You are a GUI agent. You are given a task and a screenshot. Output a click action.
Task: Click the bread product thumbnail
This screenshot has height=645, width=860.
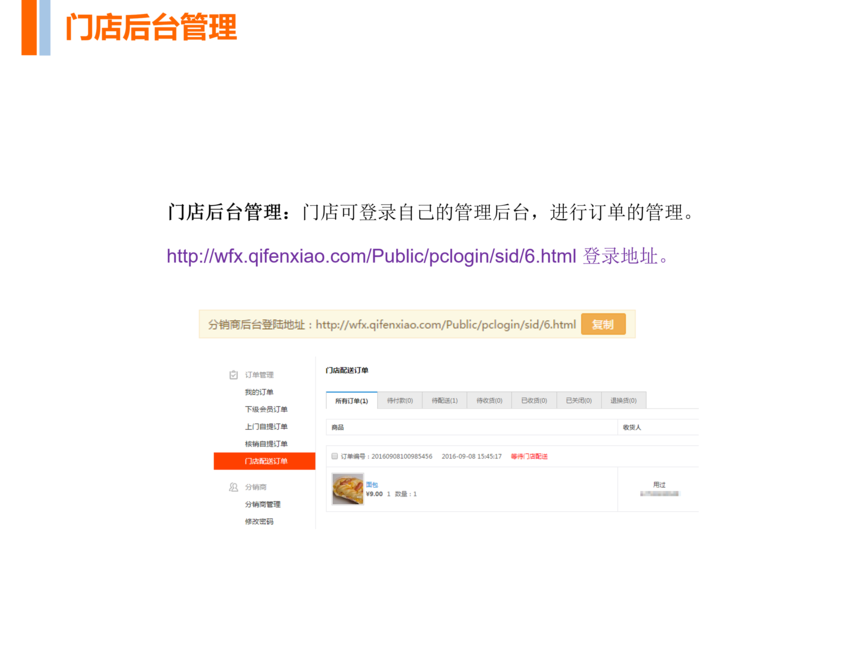(x=348, y=489)
